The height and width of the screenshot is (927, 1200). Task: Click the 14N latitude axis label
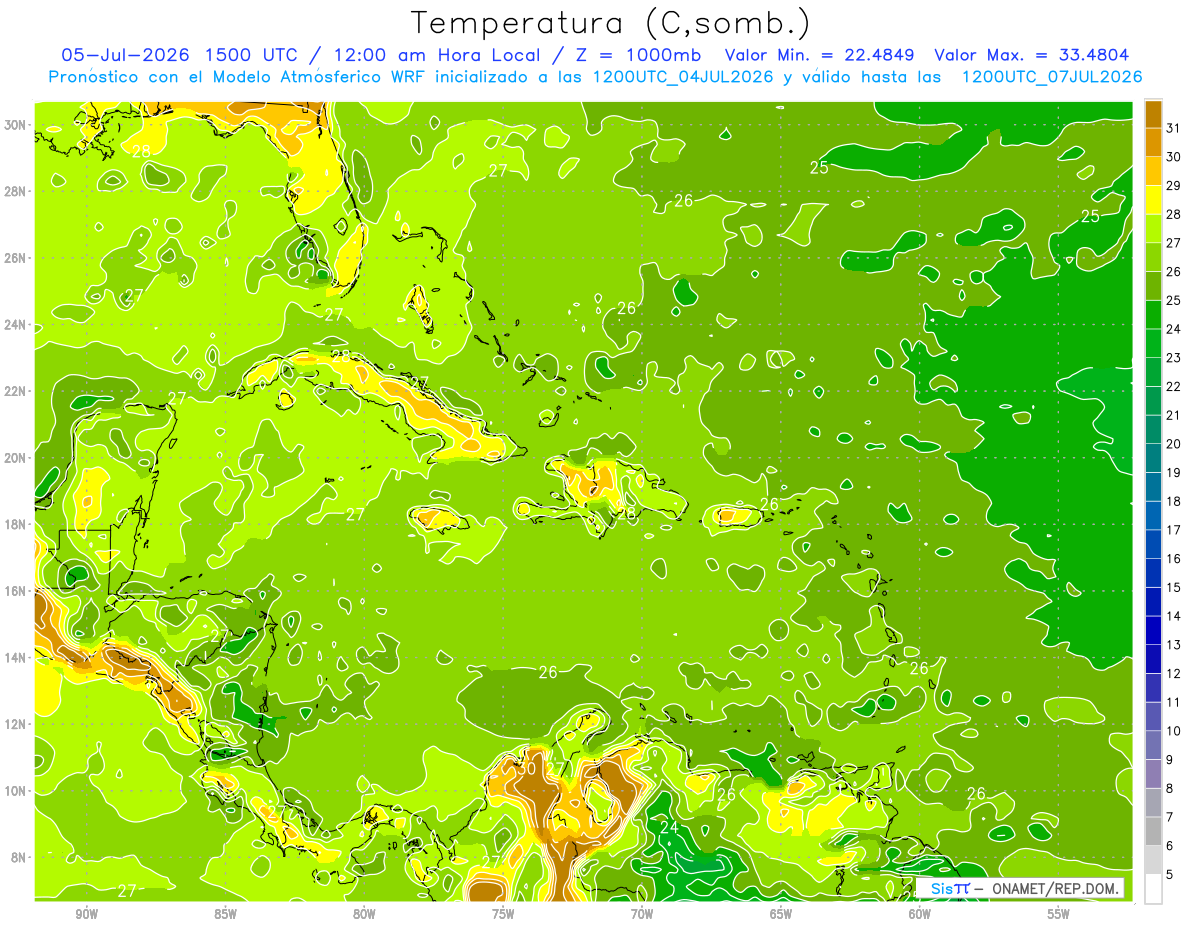(16, 657)
